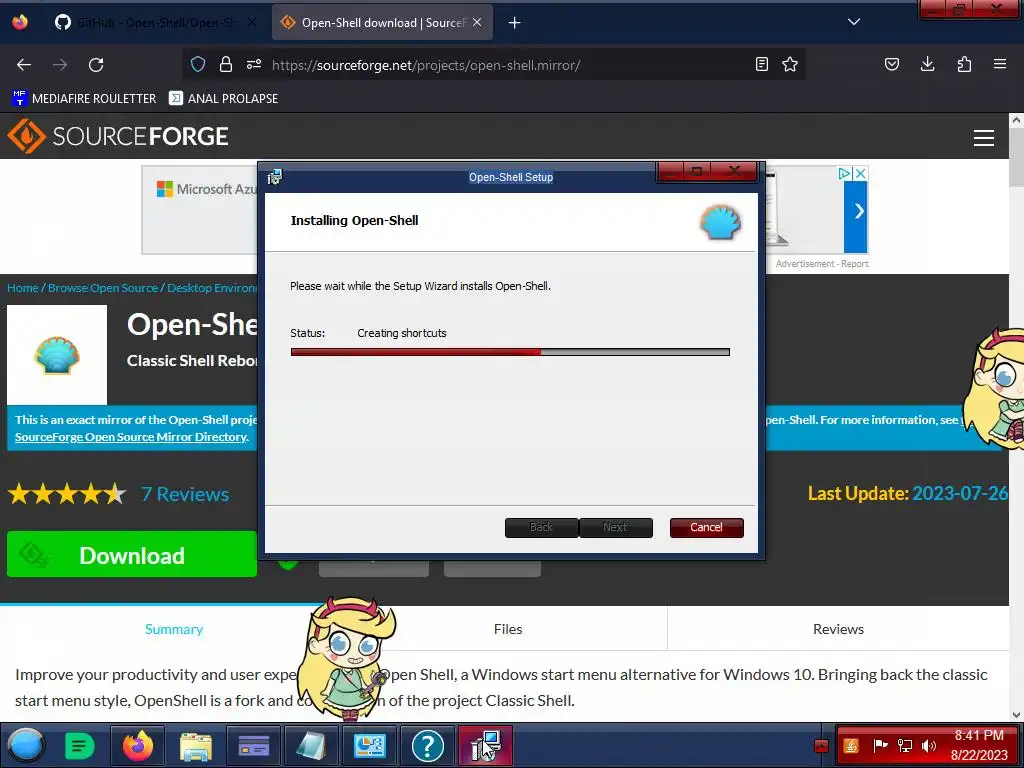Viewport: 1024px width, 768px height.
Task: Click the SourceForge Open Source Mirror Directory link
Action: (131, 437)
